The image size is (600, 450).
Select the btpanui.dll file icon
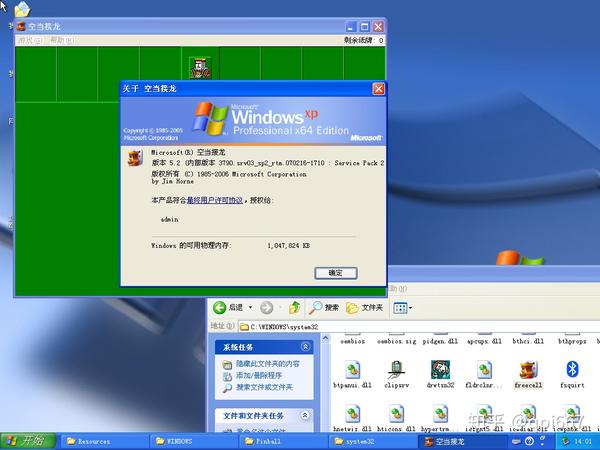pos(352,370)
